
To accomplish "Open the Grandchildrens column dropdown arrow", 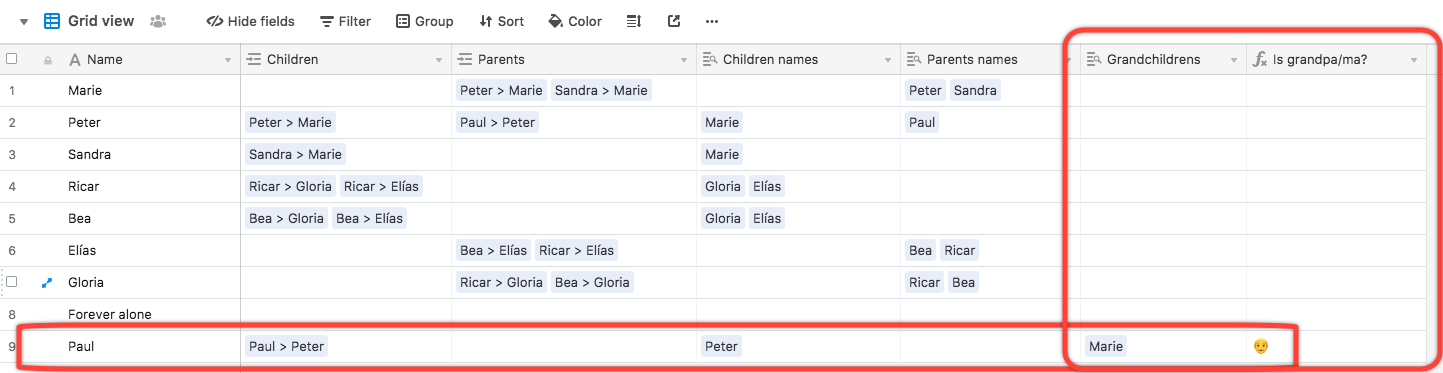I will click(1233, 61).
